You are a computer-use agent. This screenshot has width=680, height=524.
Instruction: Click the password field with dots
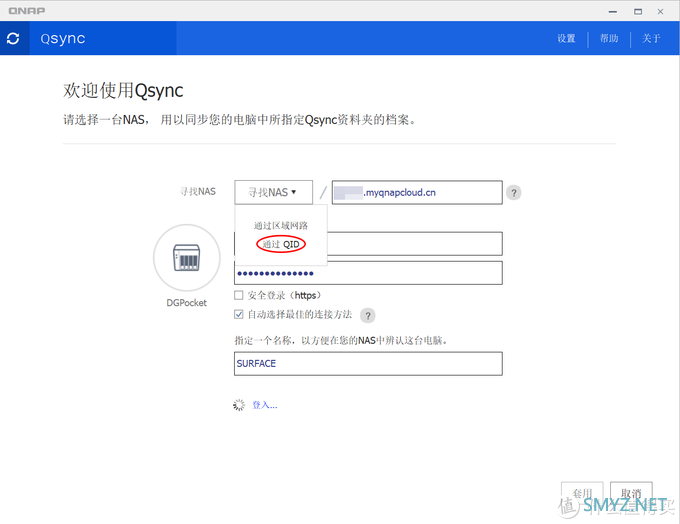[x=368, y=273]
